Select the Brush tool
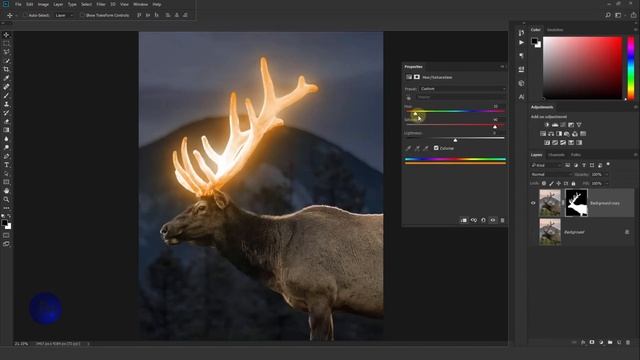The width and height of the screenshot is (640, 360). point(6,96)
